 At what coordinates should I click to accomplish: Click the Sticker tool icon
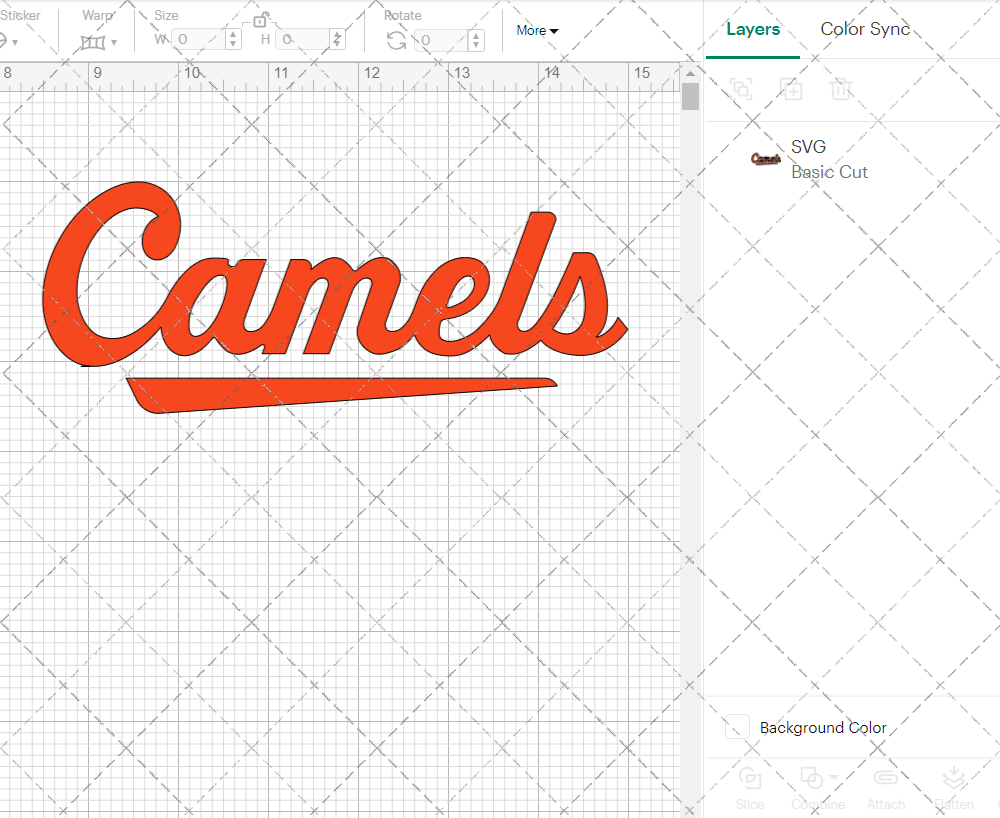click(x=5, y=40)
